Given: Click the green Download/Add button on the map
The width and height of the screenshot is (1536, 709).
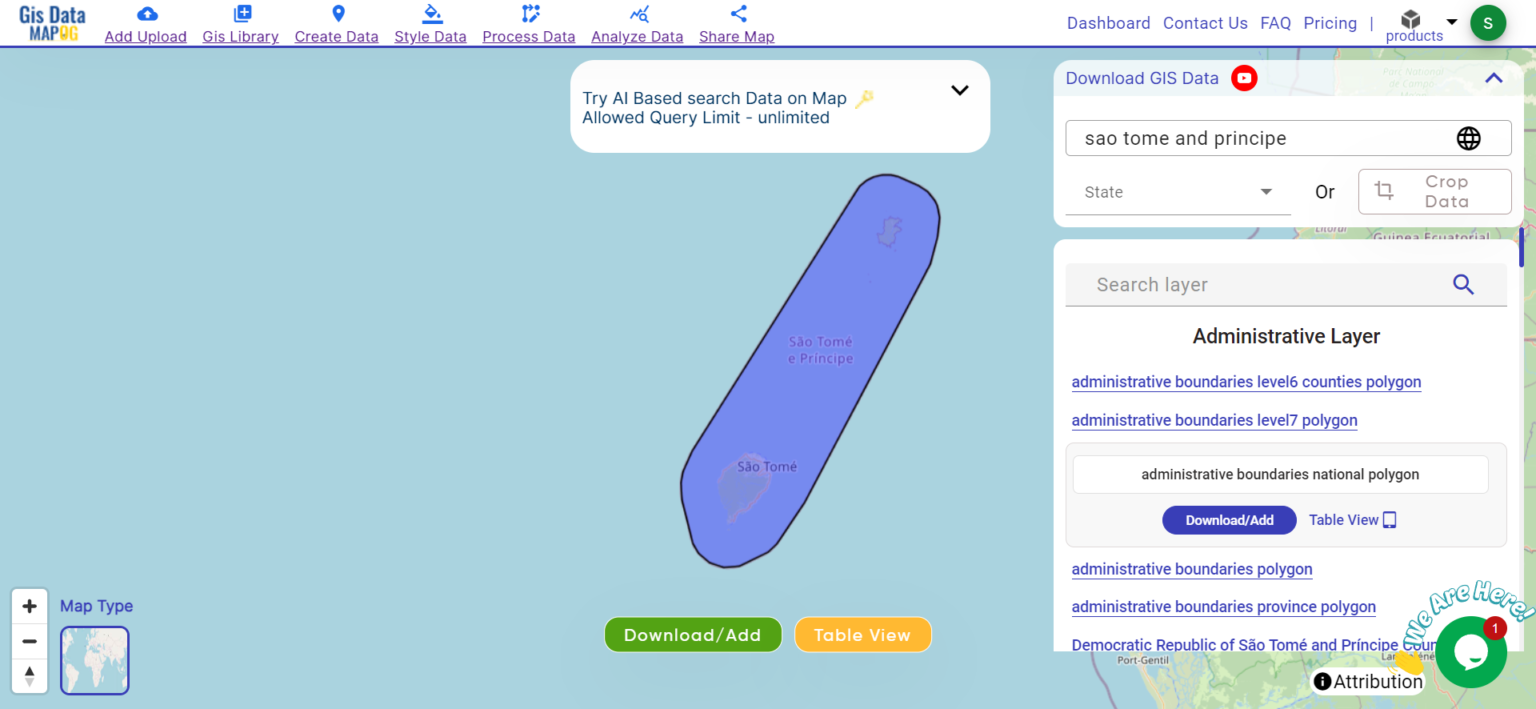Looking at the screenshot, I should (692, 634).
